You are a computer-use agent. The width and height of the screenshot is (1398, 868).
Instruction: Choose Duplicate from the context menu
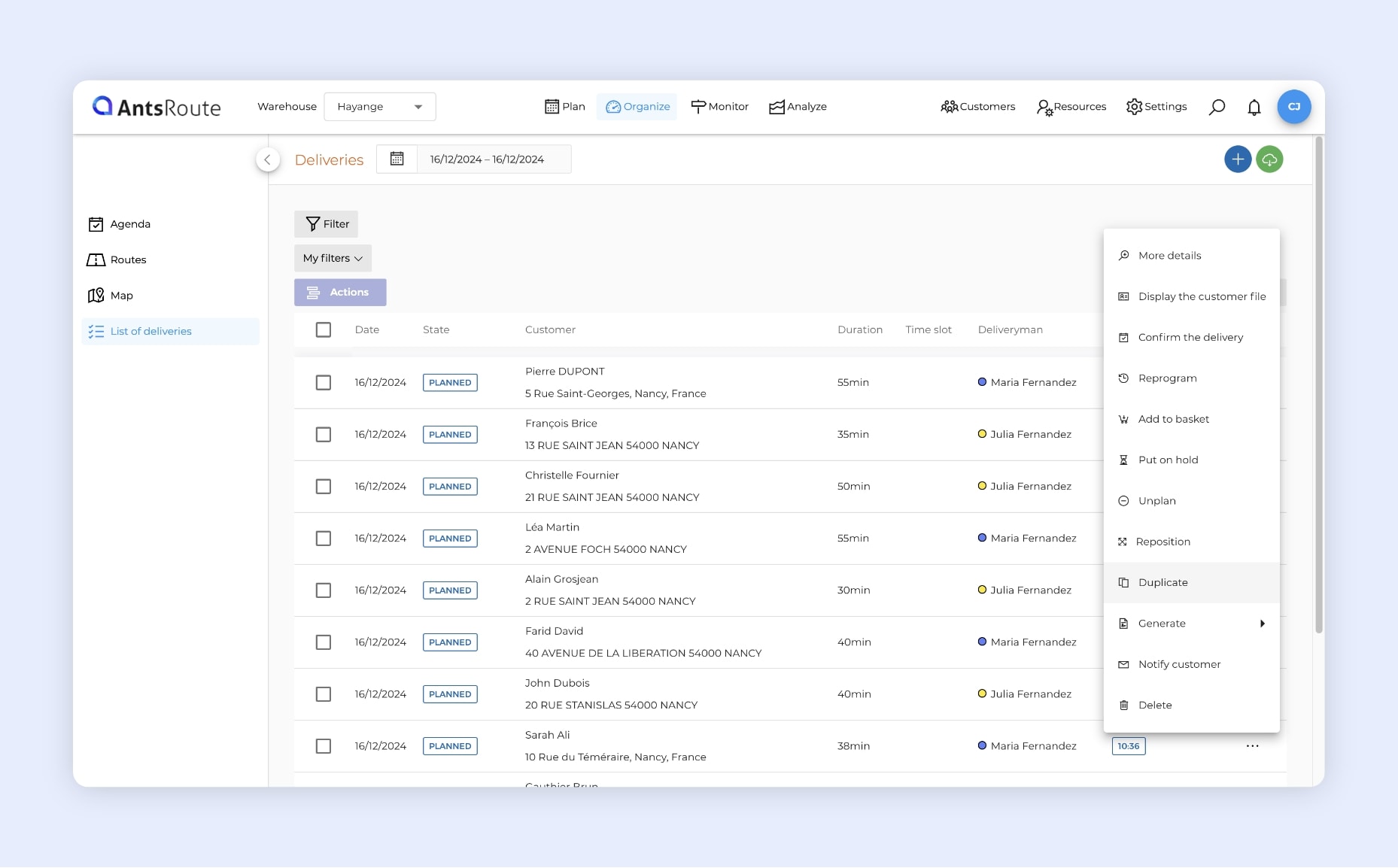click(1162, 583)
